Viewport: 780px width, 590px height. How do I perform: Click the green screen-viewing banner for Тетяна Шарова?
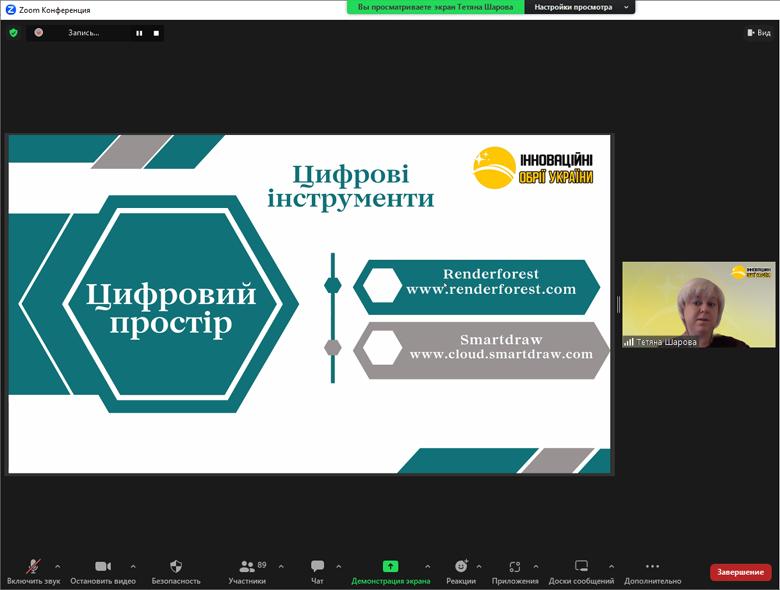click(x=435, y=7)
